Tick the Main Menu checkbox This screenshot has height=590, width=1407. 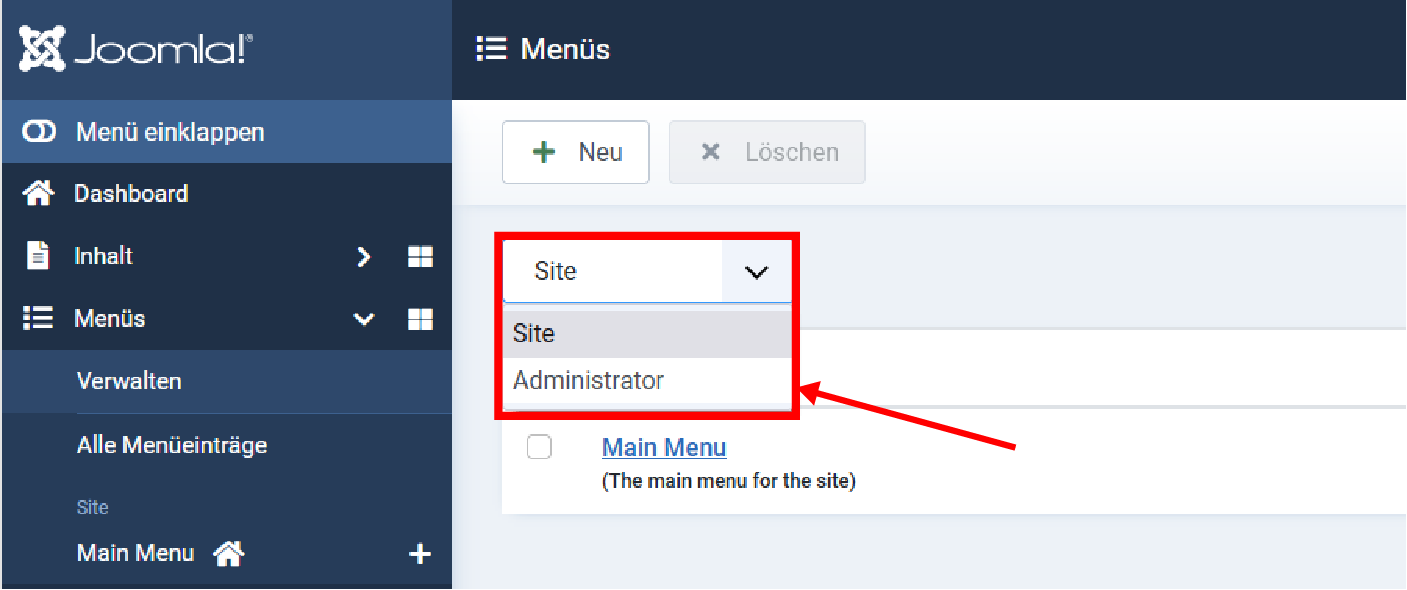click(539, 447)
